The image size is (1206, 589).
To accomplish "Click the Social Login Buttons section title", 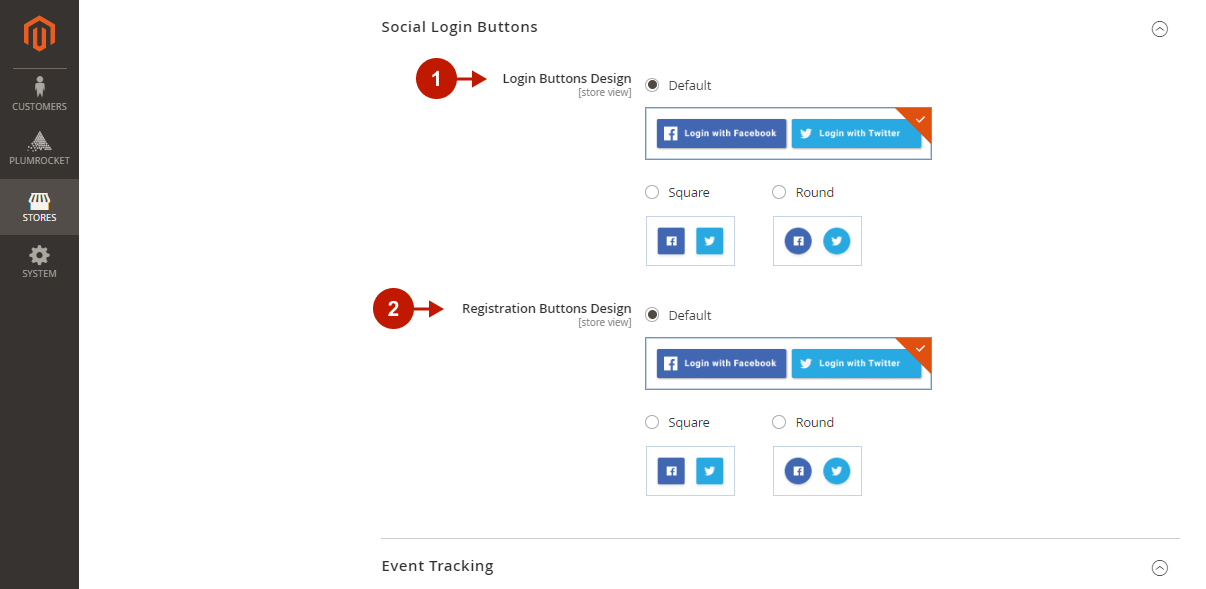I will point(459,27).
